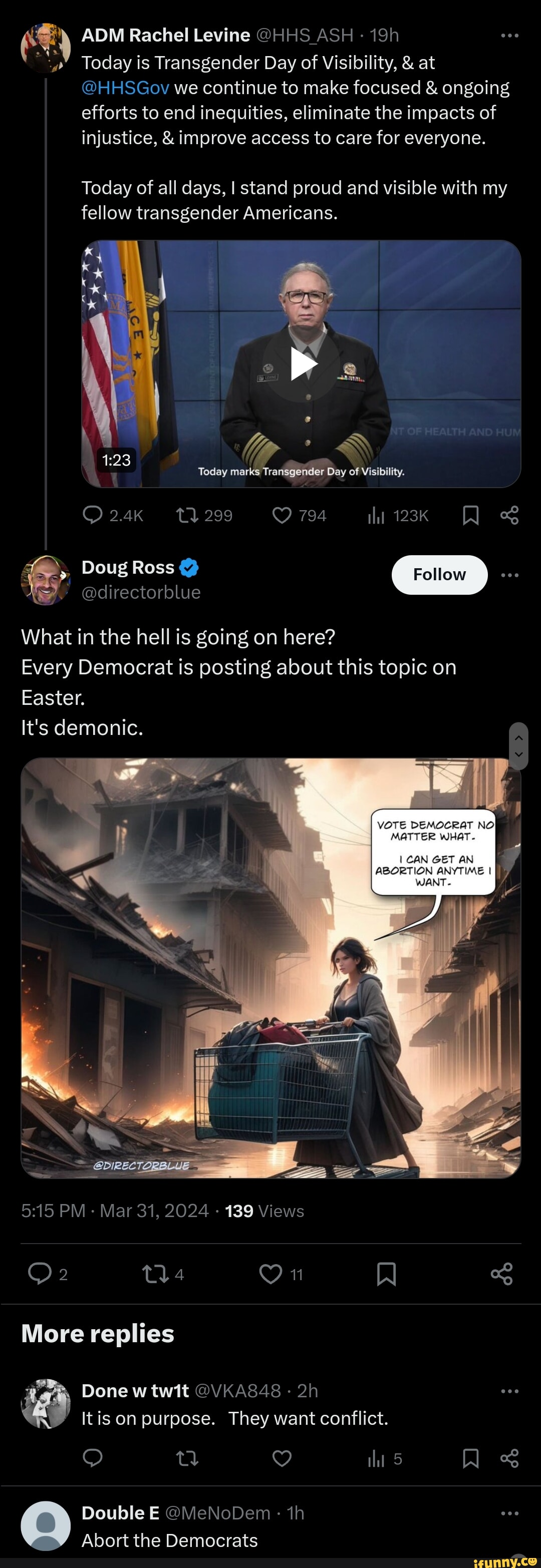Like the ADM Rachel Levine post
The width and height of the screenshot is (541, 1568).
282,516
